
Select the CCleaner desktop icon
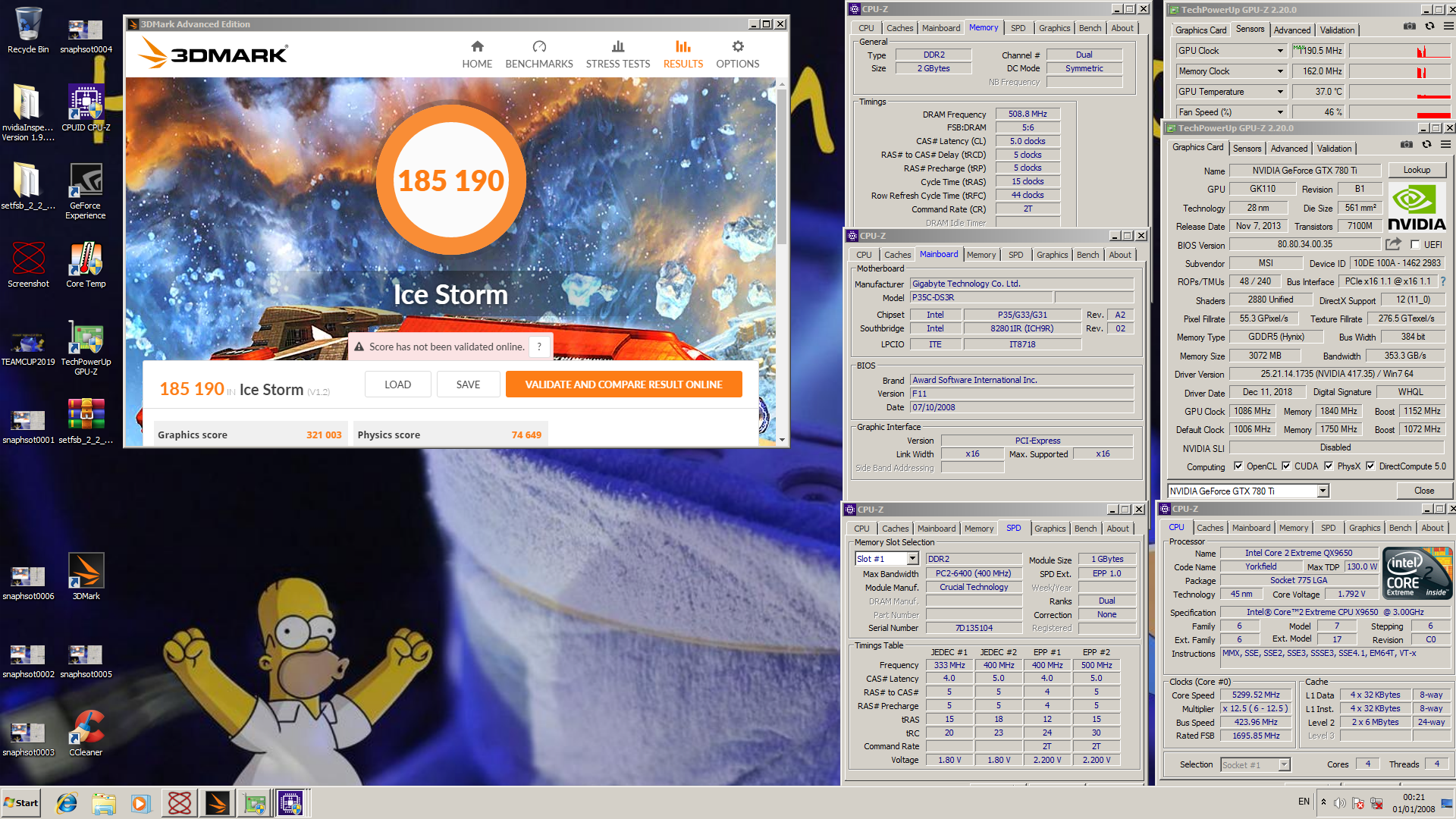86,733
